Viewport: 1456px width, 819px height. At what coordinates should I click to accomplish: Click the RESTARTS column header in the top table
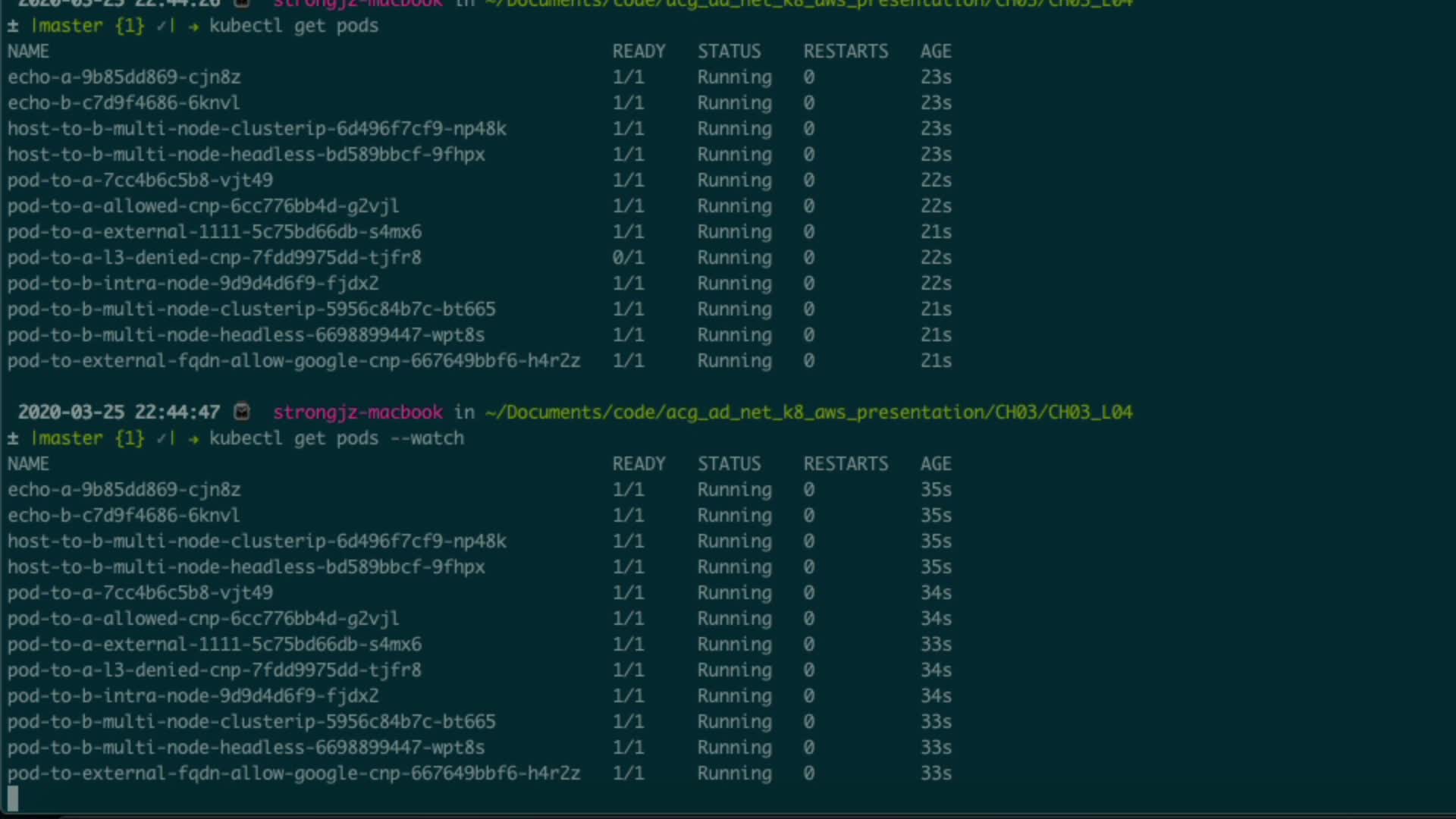(x=846, y=52)
